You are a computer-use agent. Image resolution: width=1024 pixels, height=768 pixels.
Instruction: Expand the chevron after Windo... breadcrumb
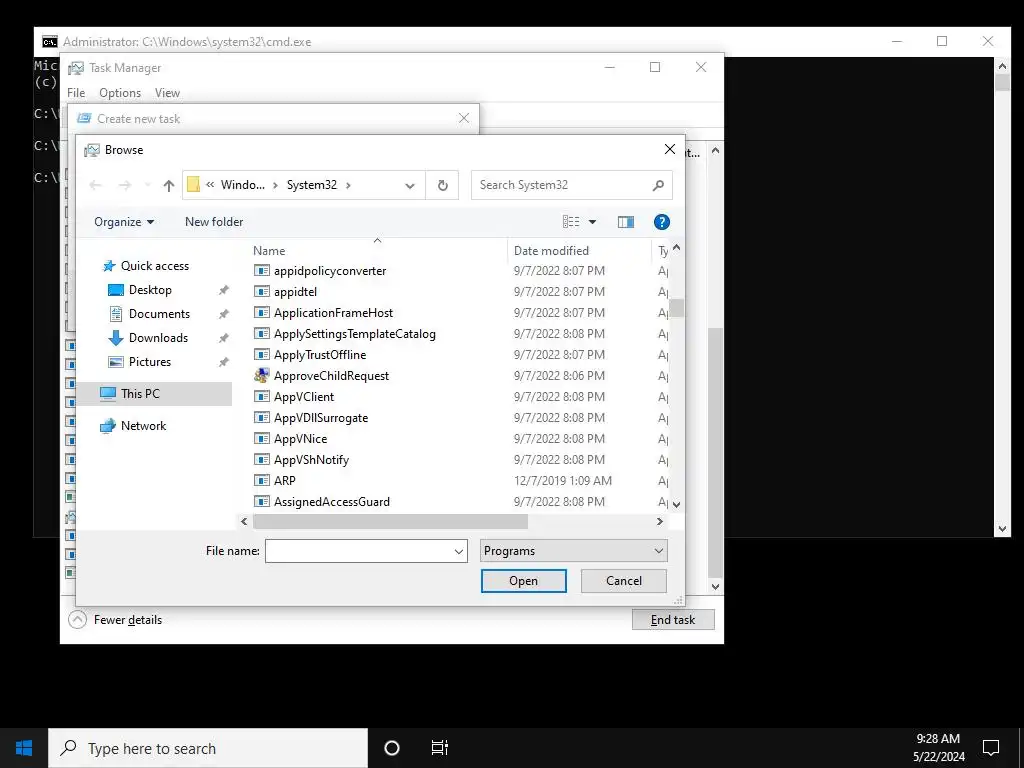(x=274, y=185)
